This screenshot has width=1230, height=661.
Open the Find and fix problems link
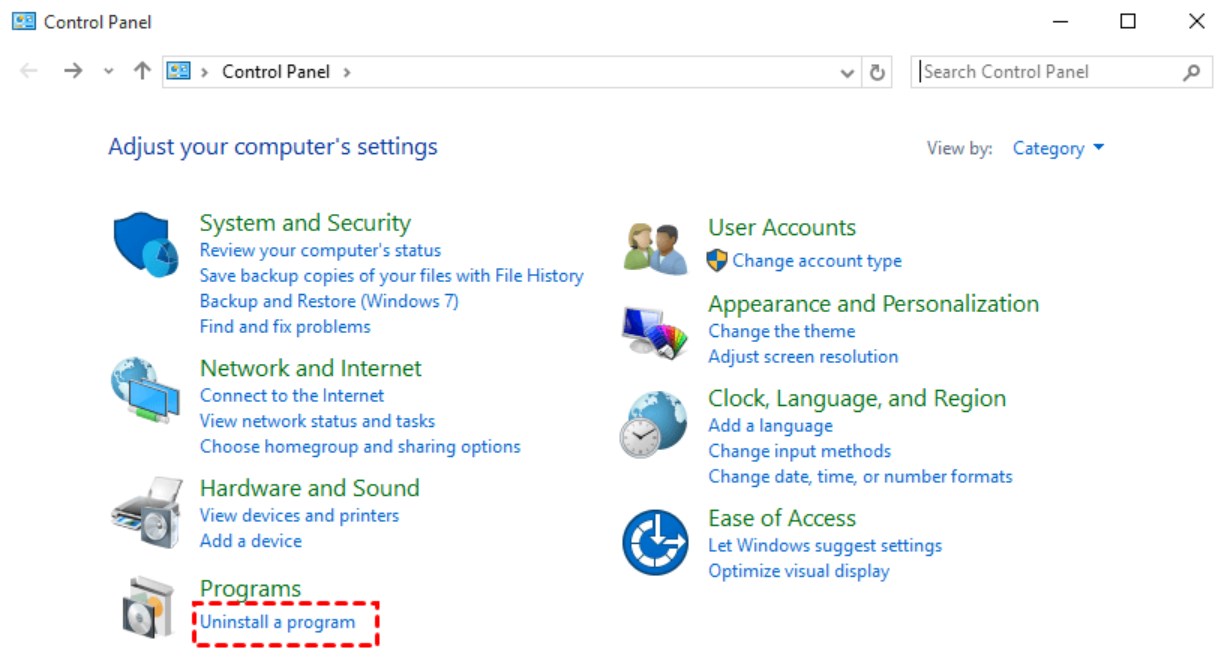click(x=285, y=327)
